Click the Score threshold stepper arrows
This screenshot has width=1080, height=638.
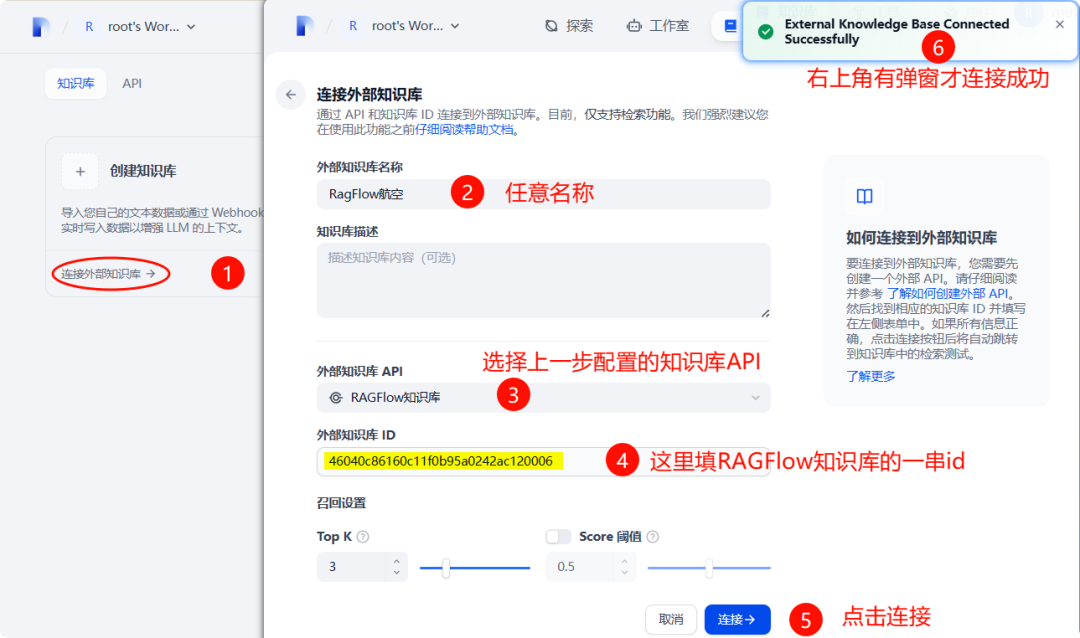tap(624, 567)
